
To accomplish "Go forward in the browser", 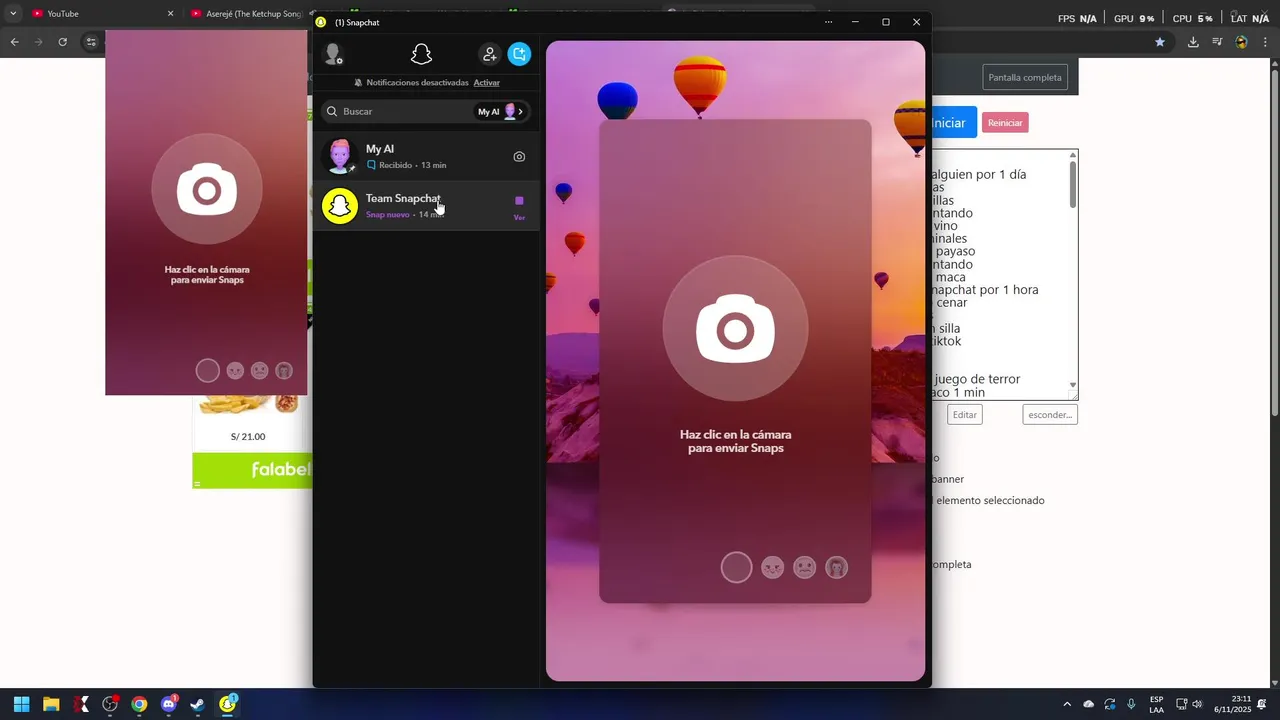I will [x=38, y=42].
